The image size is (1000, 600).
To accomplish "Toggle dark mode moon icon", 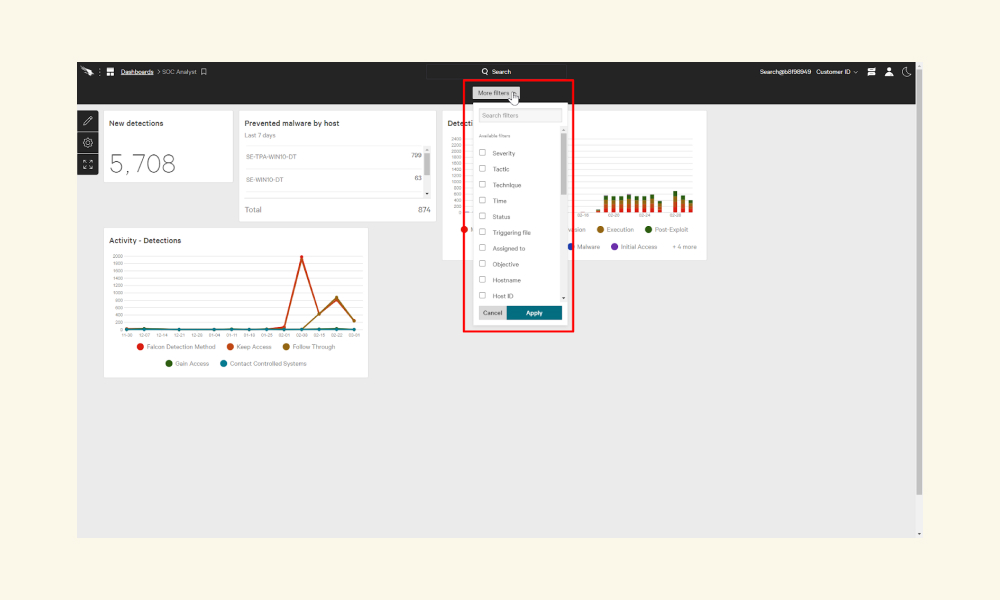I will [x=906, y=72].
